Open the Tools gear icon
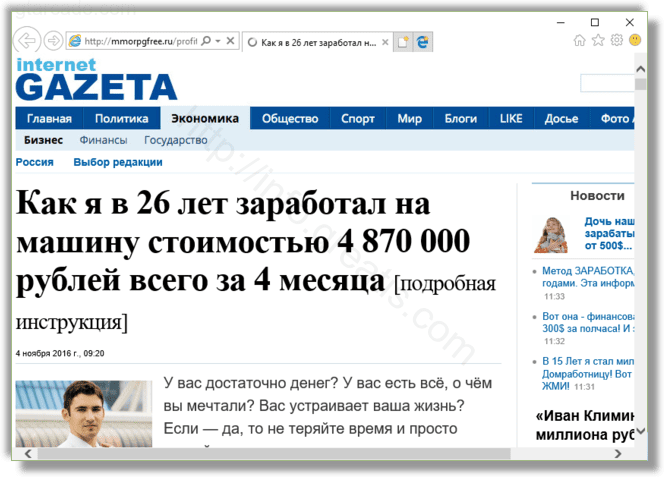 [616, 40]
